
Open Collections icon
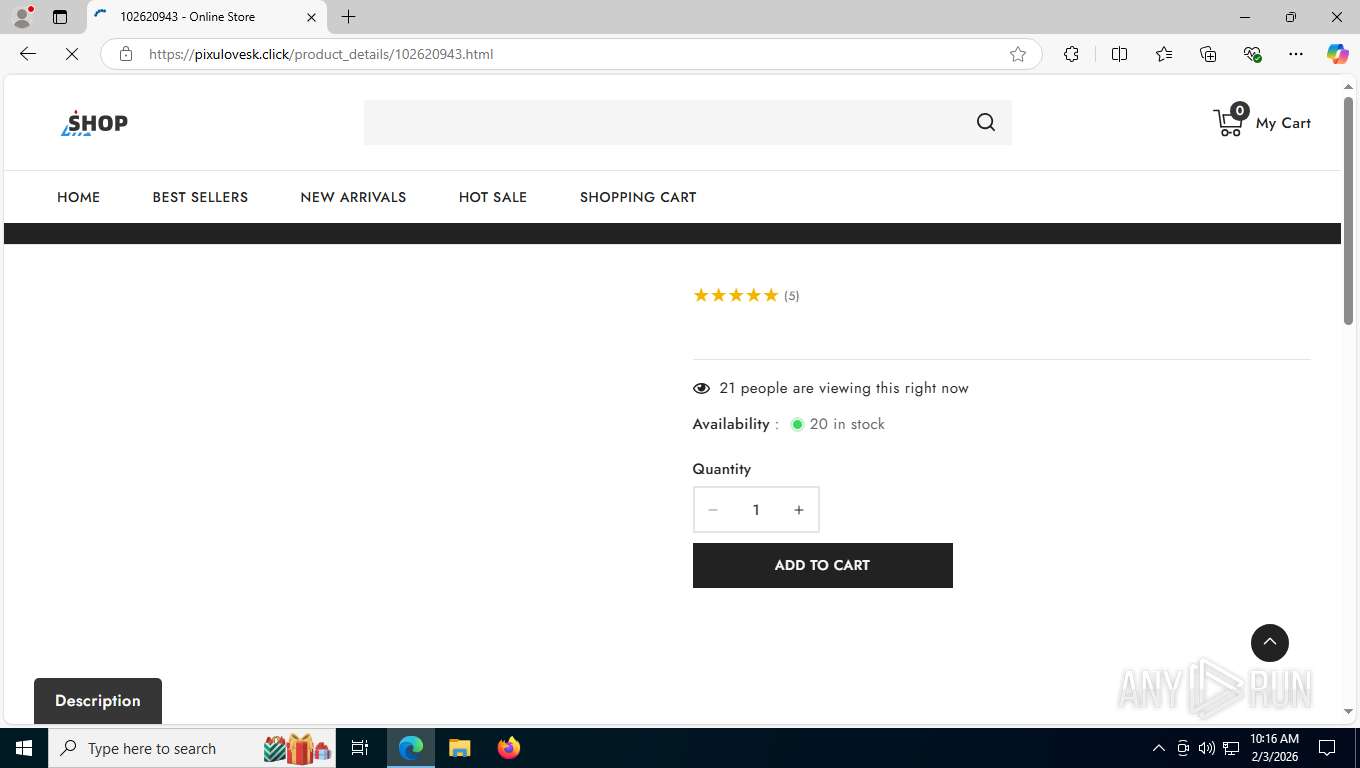(x=1208, y=54)
